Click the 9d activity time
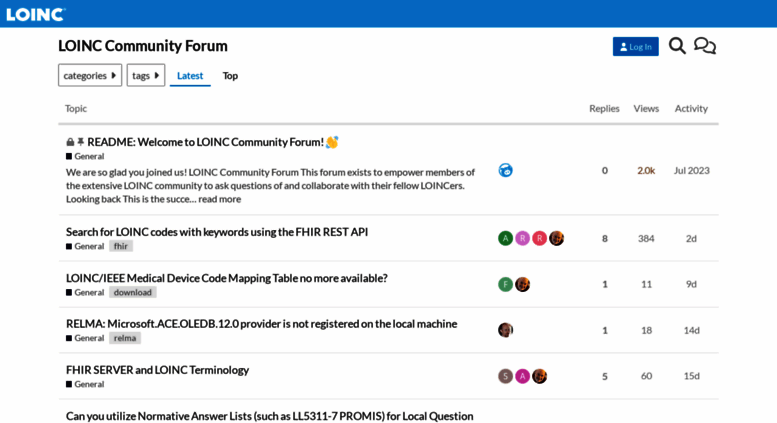Screen dimensions: 777x423 (691, 284)
